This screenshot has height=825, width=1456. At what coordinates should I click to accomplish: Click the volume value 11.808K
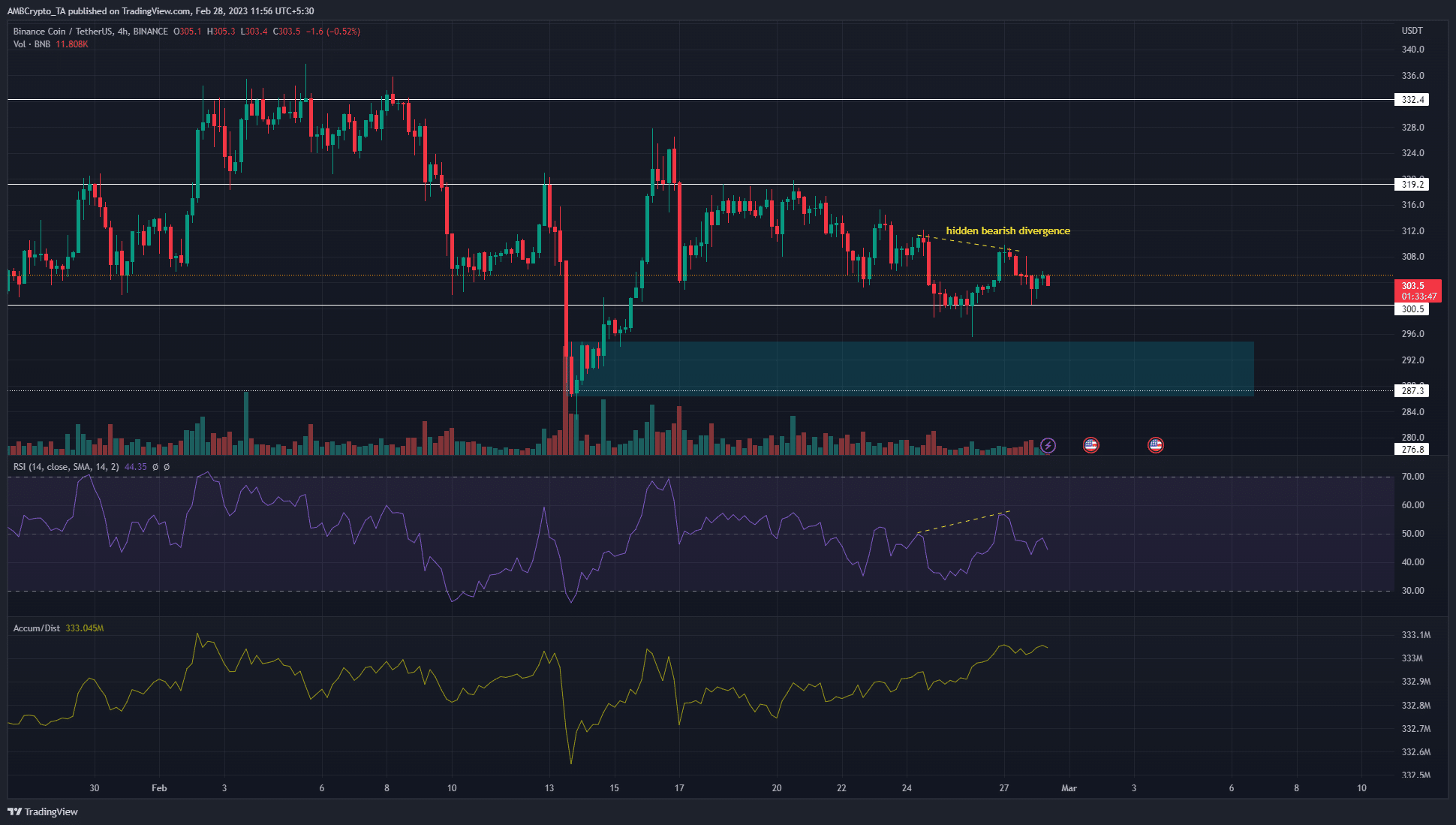coord(72,44)
